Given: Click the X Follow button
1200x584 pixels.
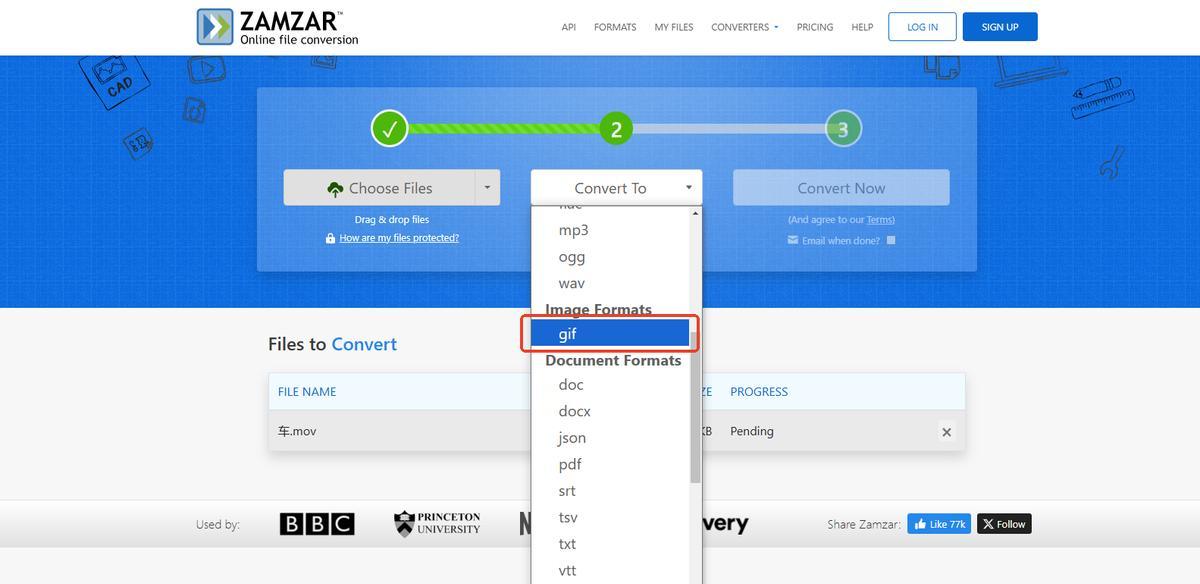Looking at the screenshot, I should tap(1003, 524).
